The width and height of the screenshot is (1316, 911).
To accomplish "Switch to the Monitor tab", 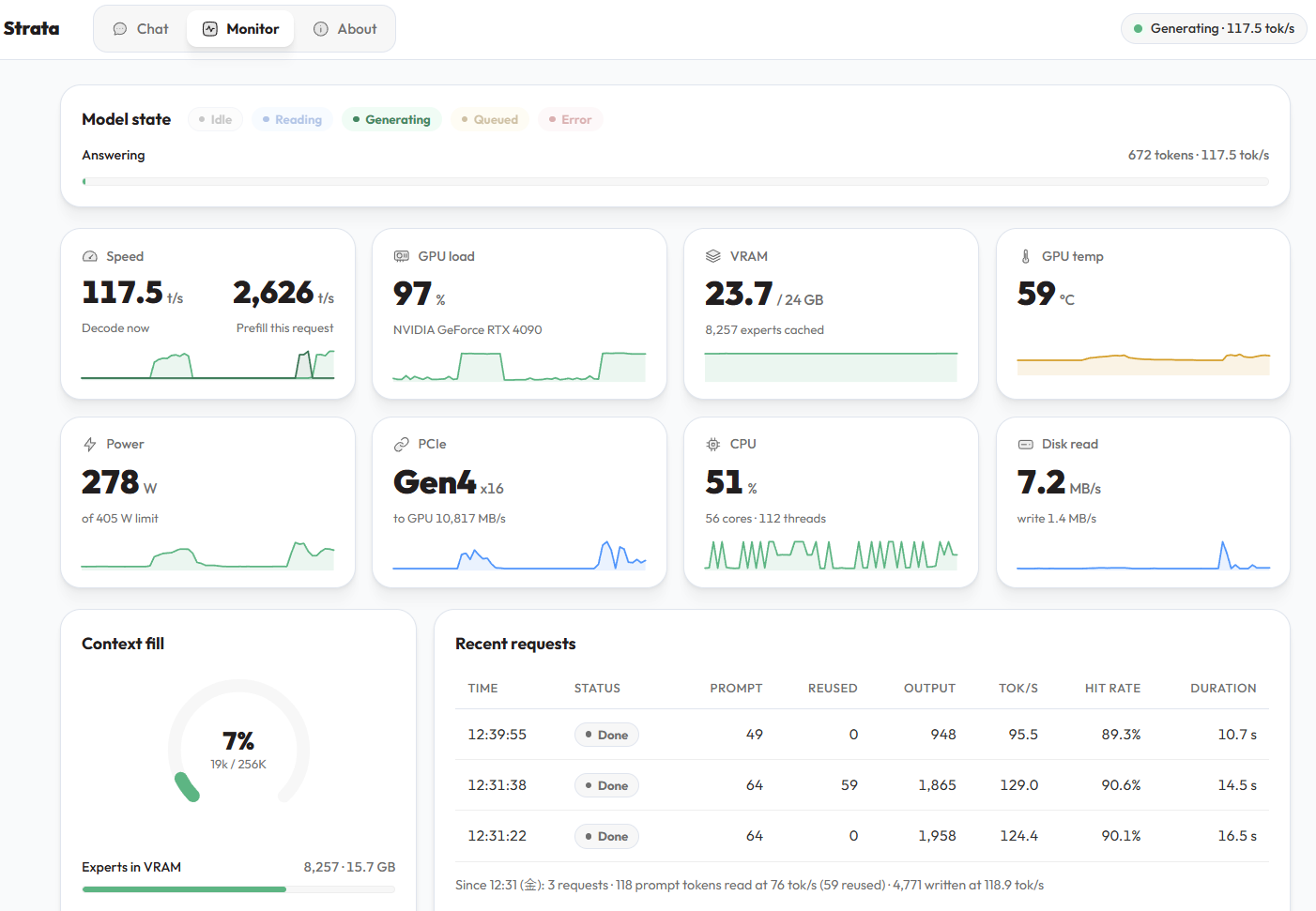I will coord(240,29).
